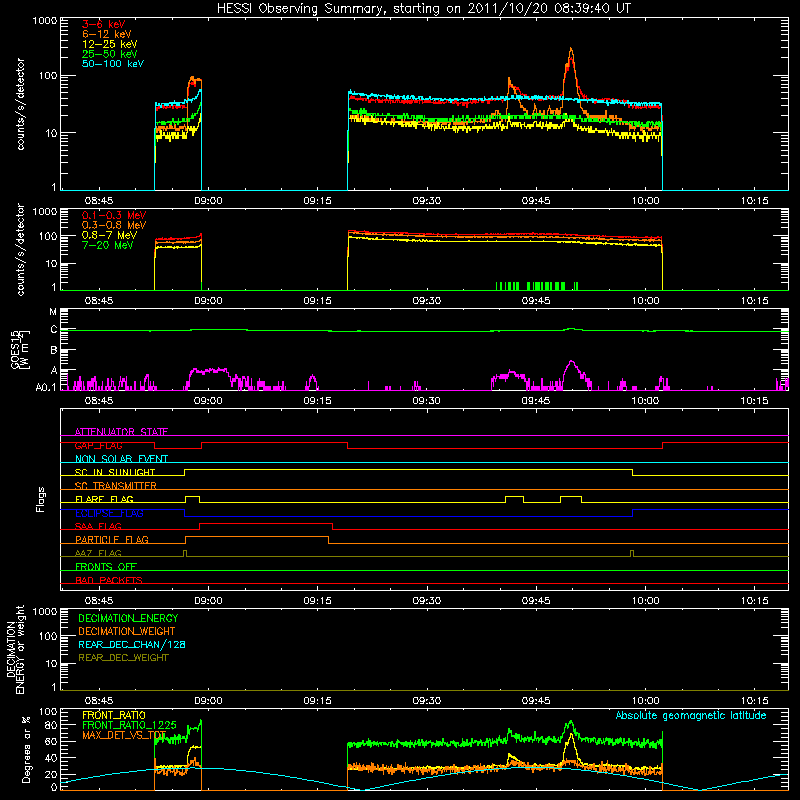
Task: Click the 10:15 tick label under Flags panel
Action: 755,601
